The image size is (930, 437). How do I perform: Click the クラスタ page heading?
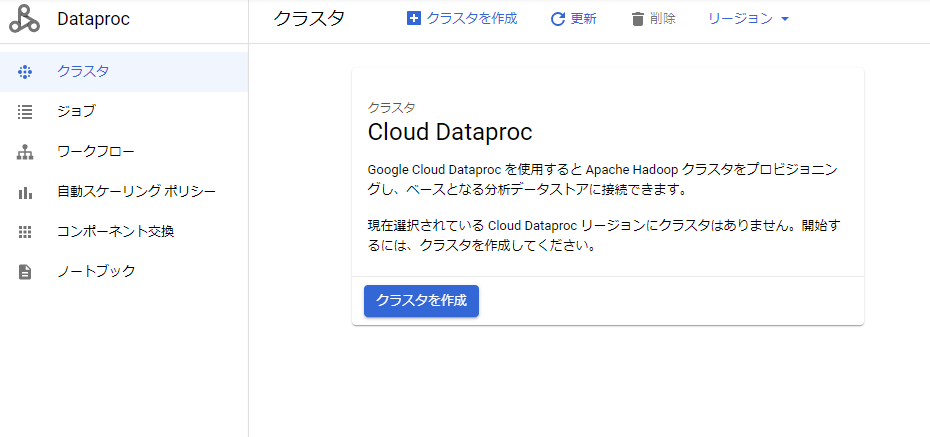(x=309, y=18)
